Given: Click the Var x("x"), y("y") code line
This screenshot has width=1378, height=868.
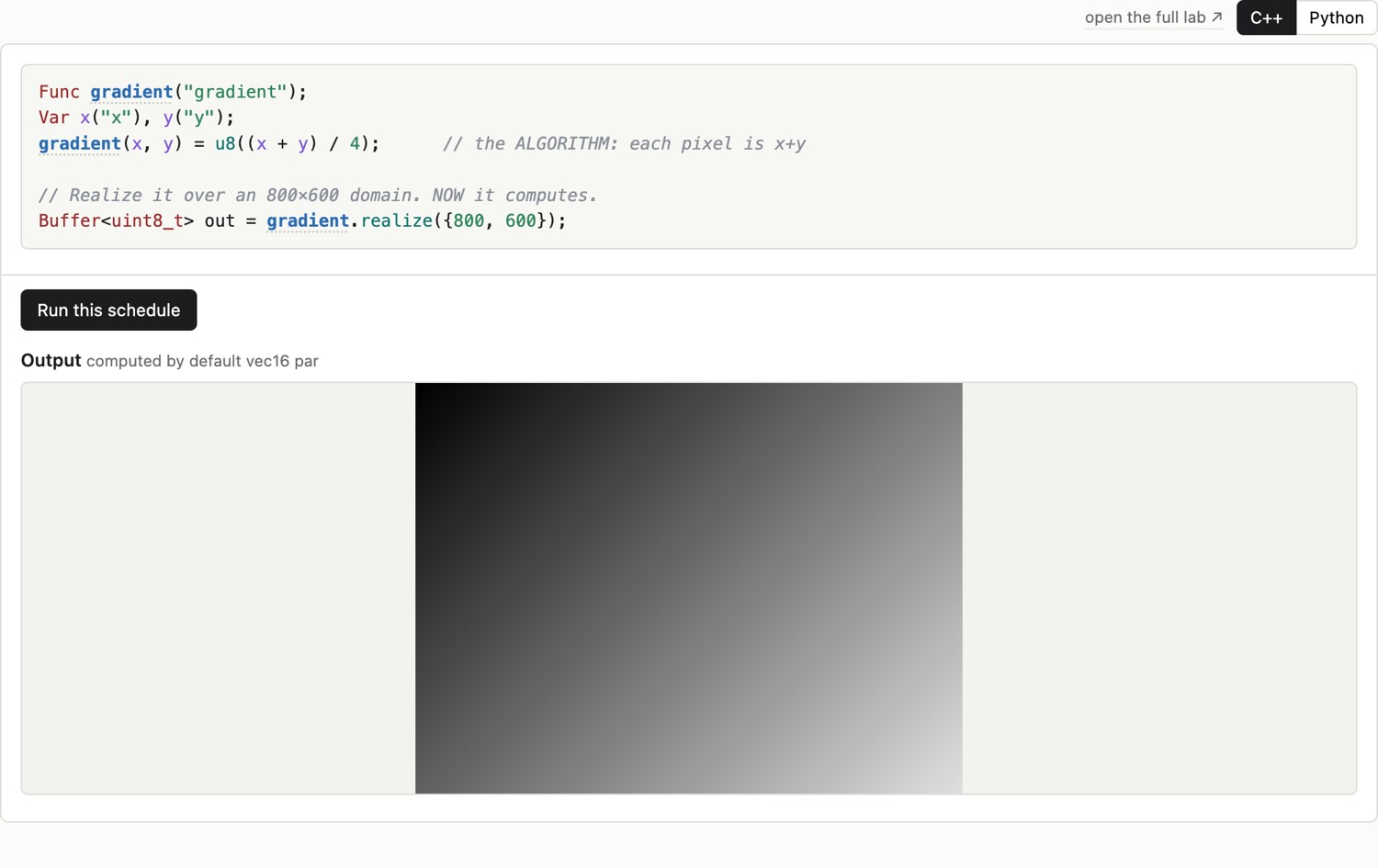Looking at the screenshot, I should (x=136, y=118).
